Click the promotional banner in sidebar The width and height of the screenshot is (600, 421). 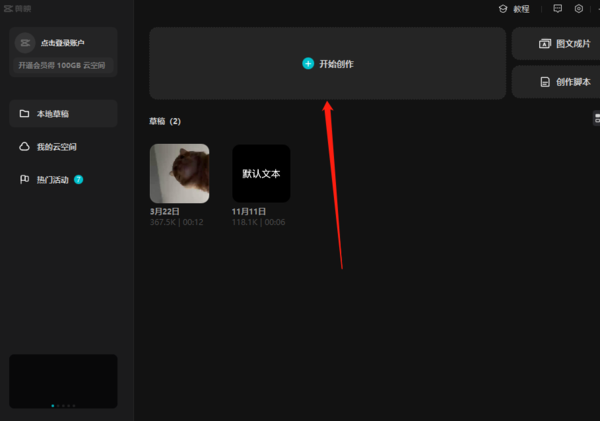[x=63, y=381]
